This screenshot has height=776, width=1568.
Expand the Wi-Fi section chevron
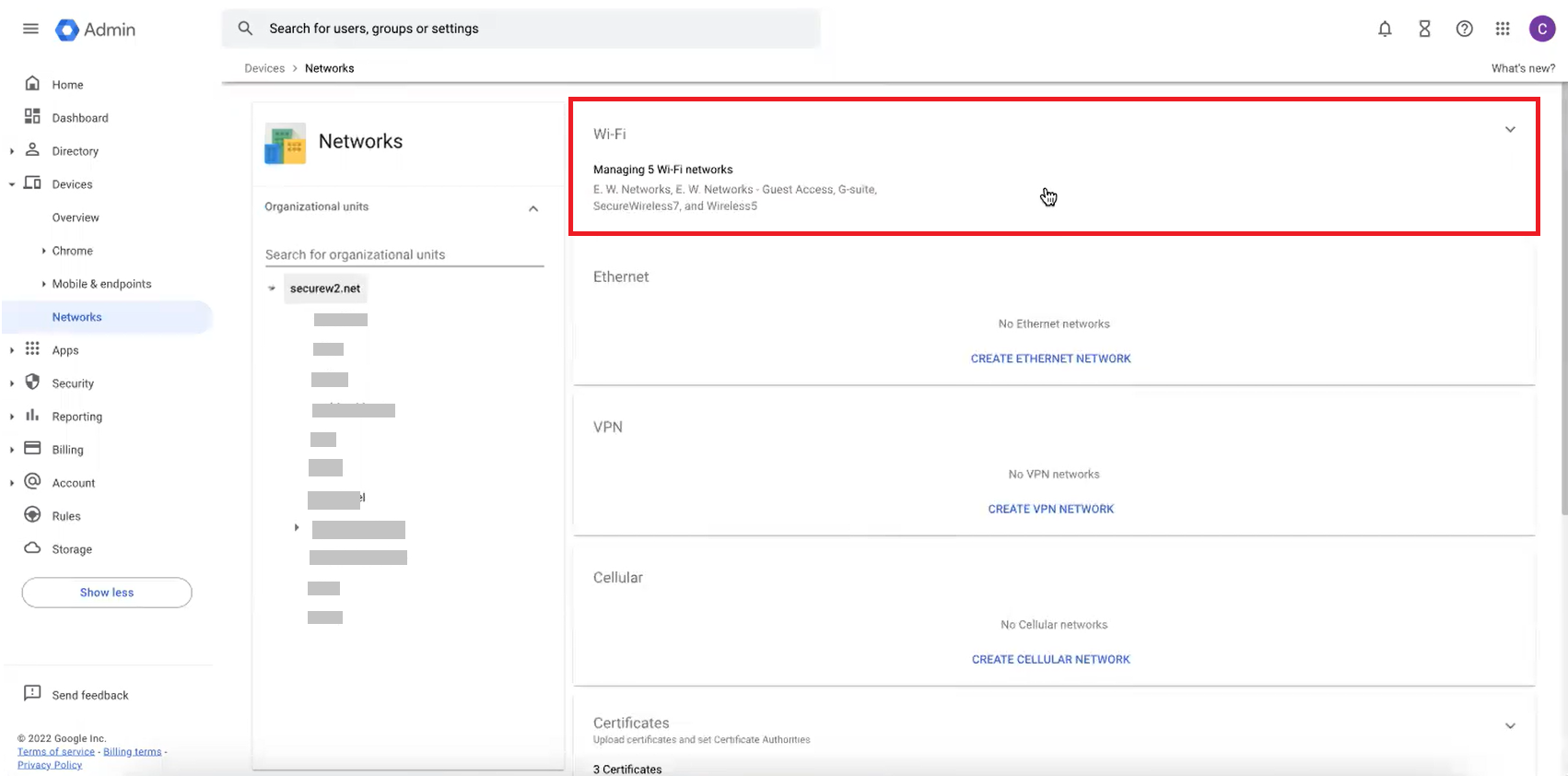pos(1509,130)
